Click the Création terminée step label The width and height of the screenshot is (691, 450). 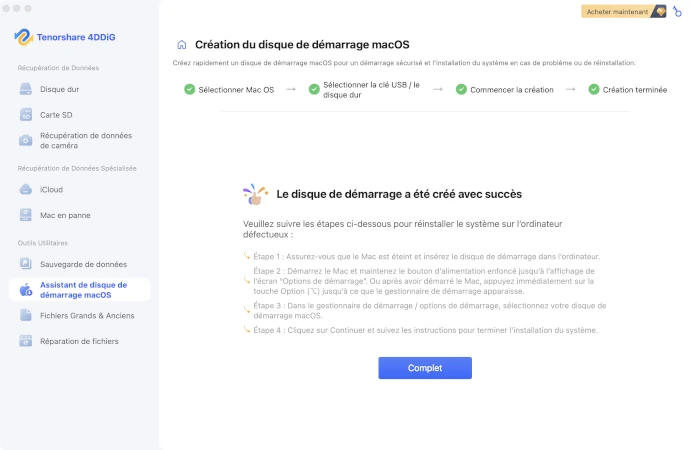point(635,90)
